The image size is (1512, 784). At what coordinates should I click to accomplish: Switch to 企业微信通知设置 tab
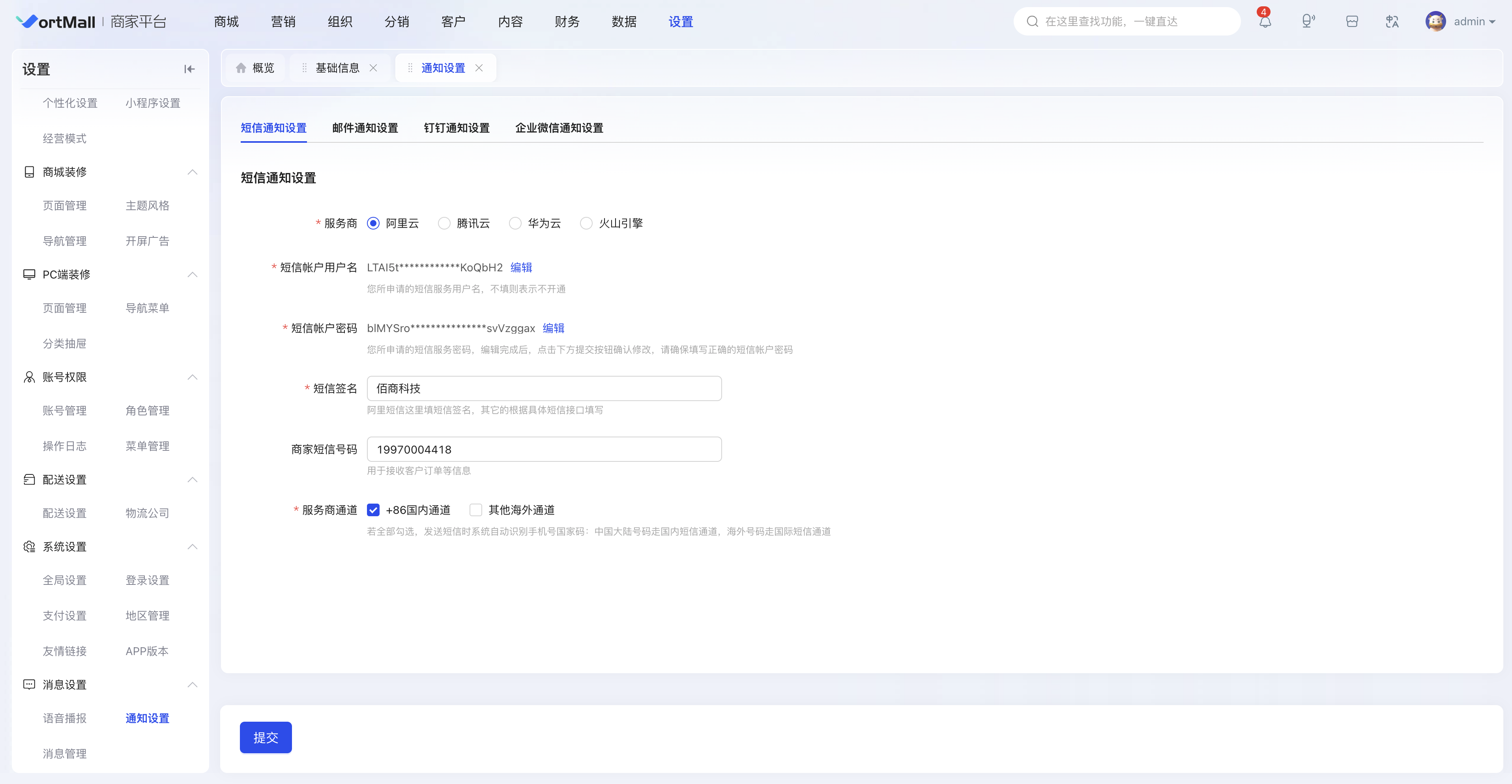(x=560, y=128)
